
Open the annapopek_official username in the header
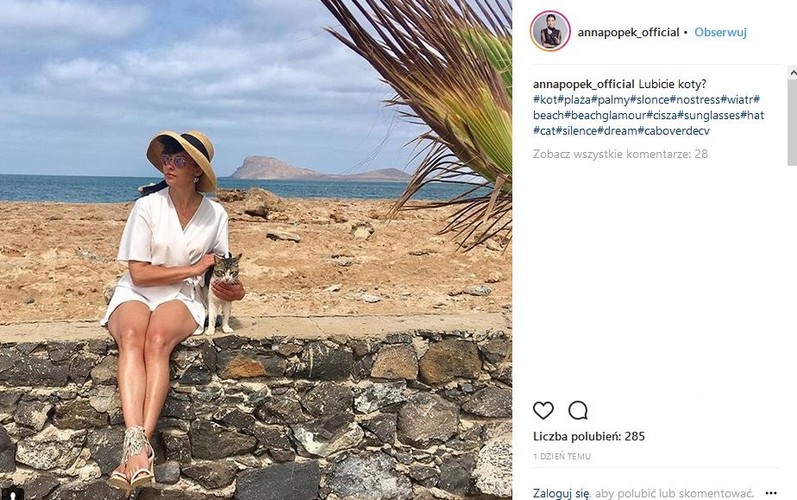click(628, 32)
